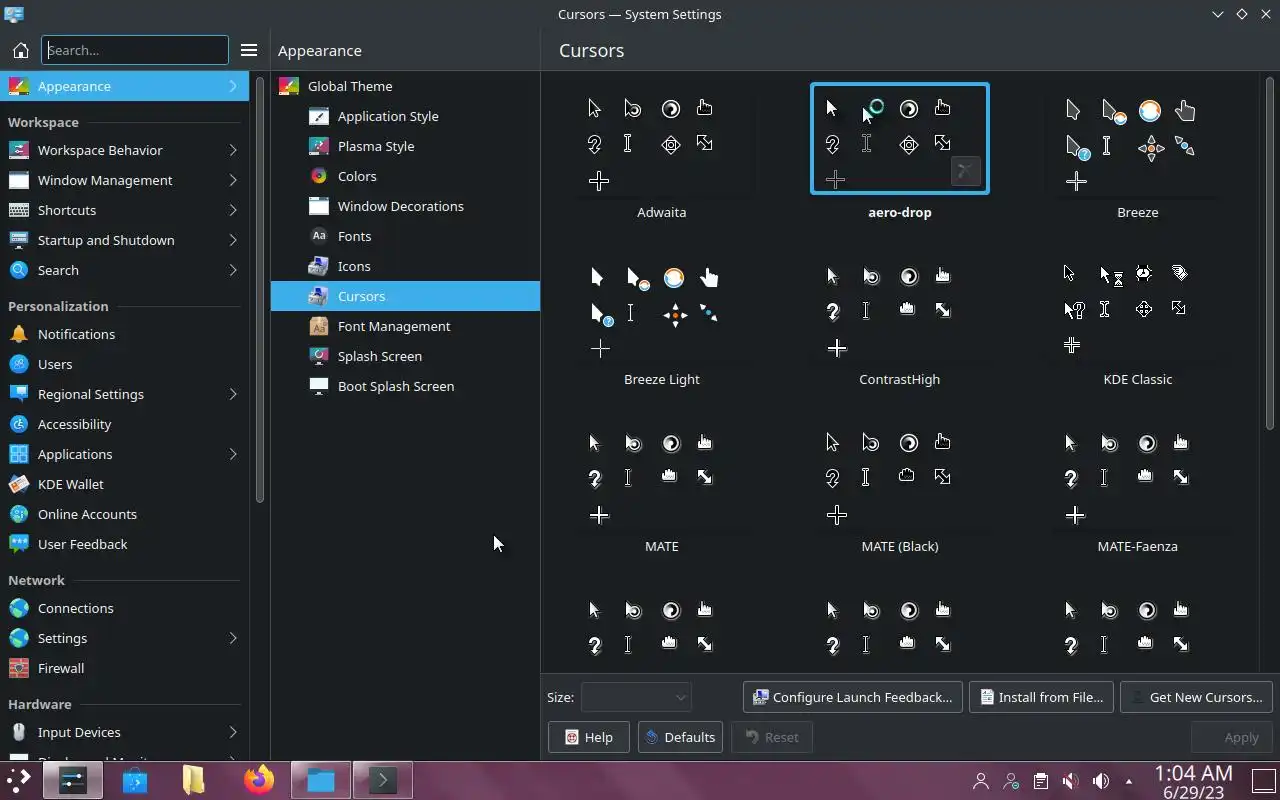Viewport: 1280px width, 800px height.
Task: Open the cursor Size dropdown
Action: [x=636, y=697]
